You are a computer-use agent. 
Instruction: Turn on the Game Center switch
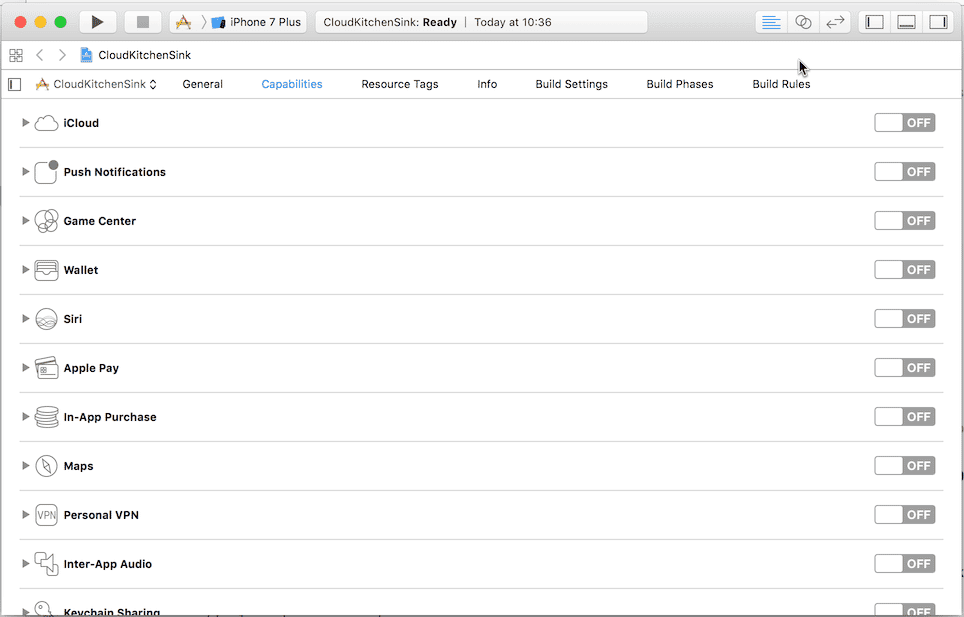(x=904, y=221)
